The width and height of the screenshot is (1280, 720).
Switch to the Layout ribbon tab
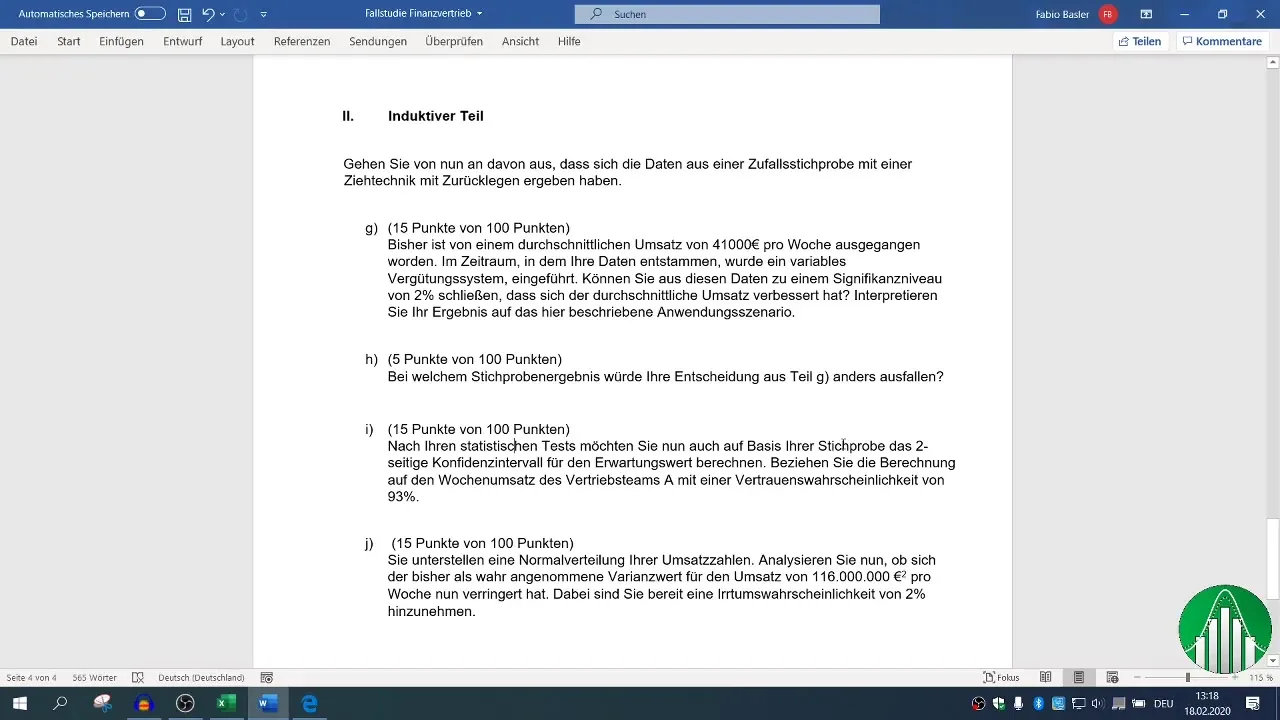[238, 41]
